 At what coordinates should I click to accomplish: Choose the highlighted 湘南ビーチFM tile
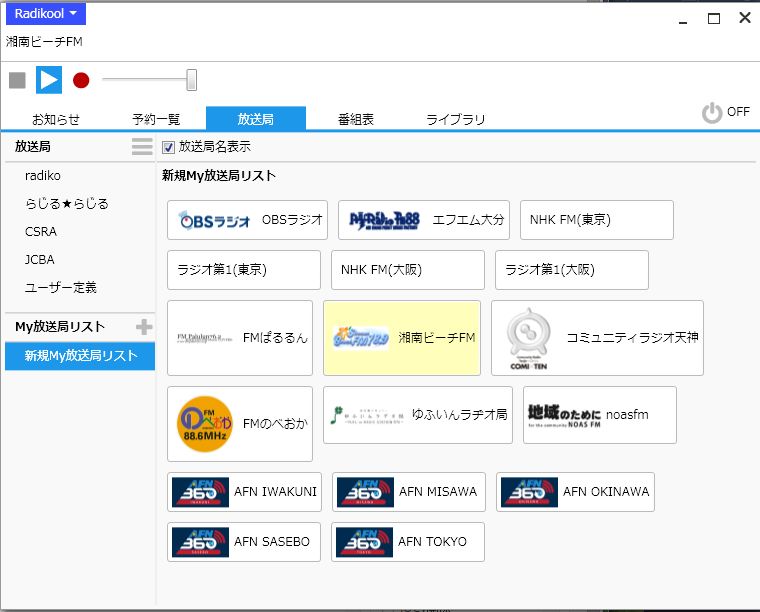point(402,338)
